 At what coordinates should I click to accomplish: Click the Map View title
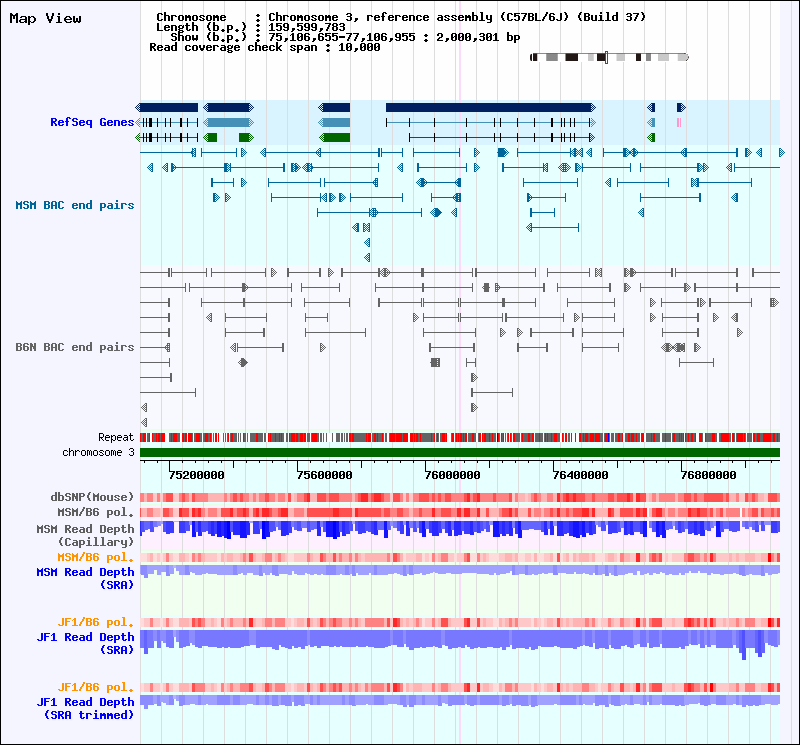(45, 18)
